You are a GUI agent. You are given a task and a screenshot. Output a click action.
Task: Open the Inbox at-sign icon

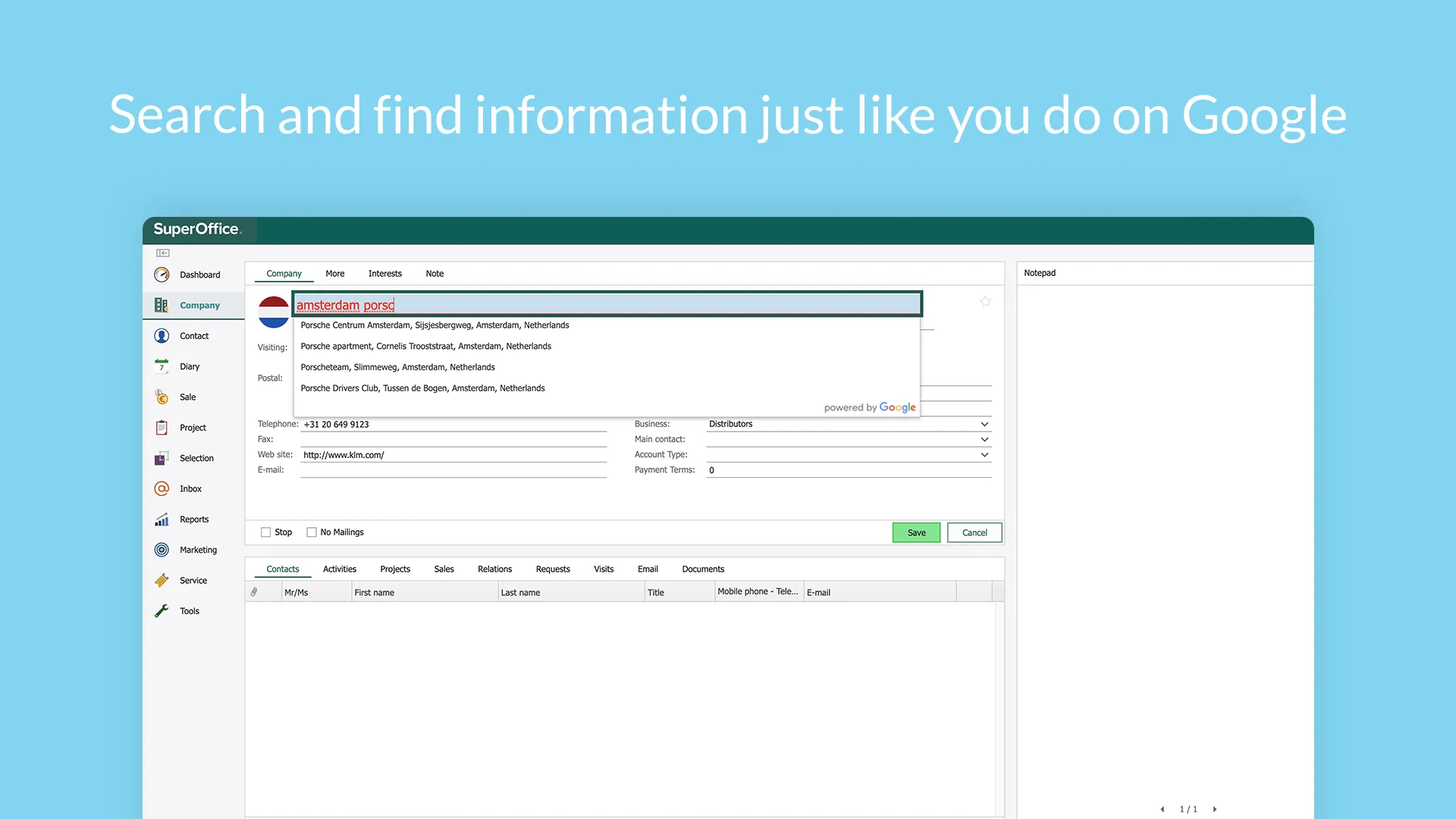(162, 489)
